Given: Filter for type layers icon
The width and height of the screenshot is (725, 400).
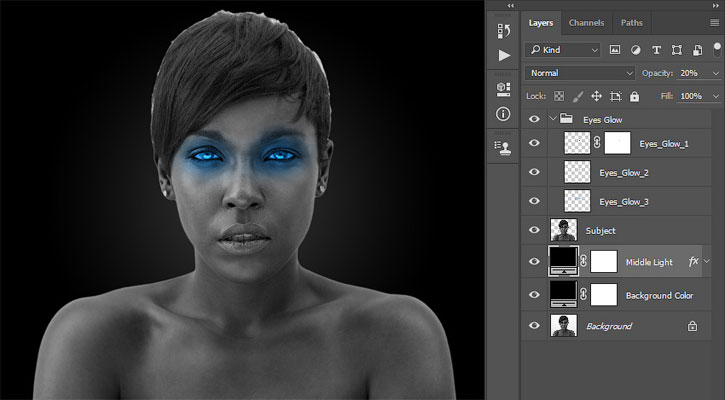Looking at the screenshot, I should 656,50.
